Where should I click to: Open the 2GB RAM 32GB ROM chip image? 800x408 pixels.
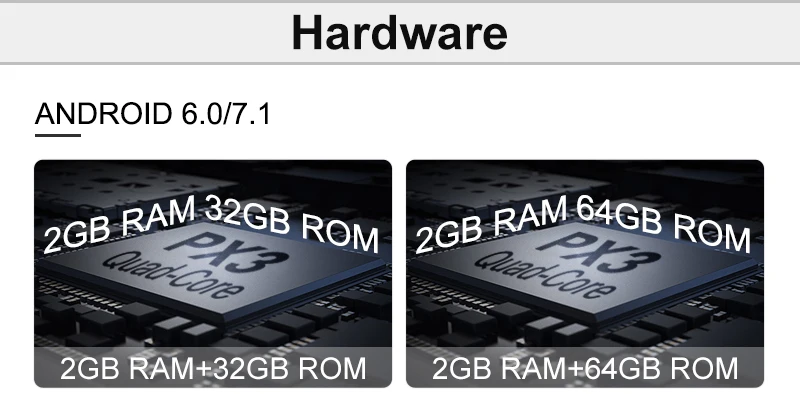[x=213, y=274]
